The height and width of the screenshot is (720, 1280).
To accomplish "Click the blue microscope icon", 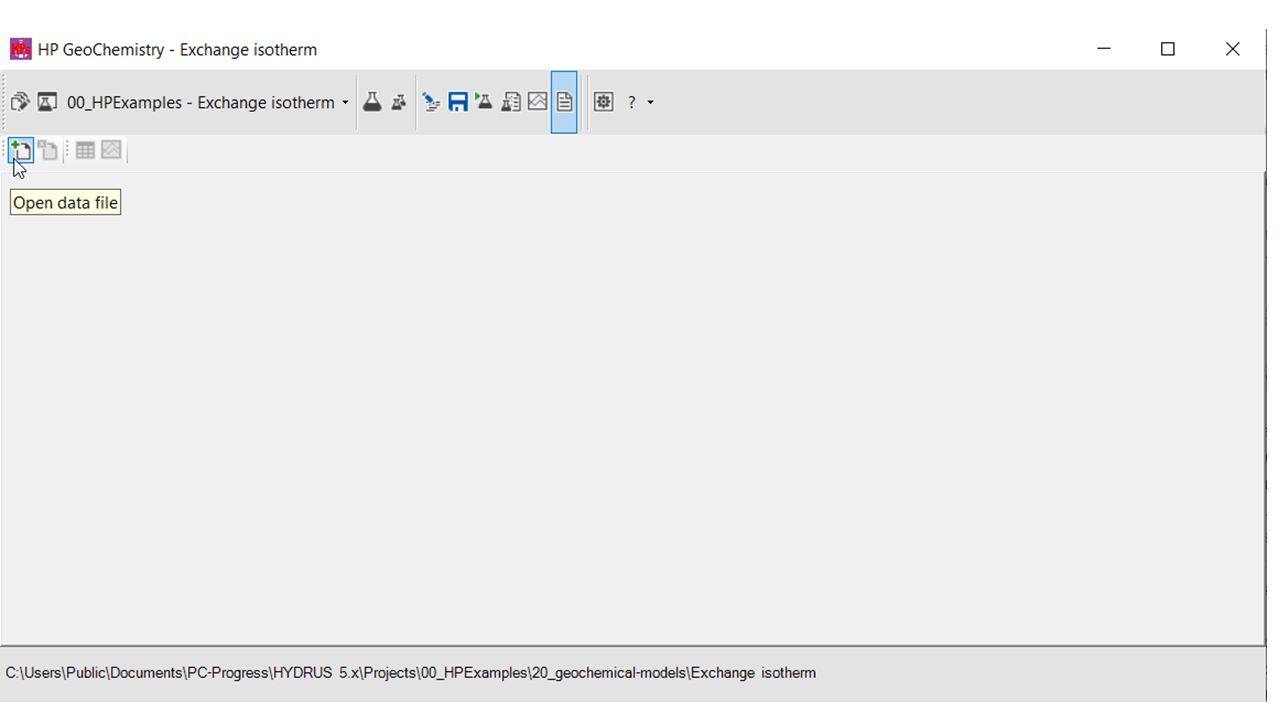I will 431,102.
